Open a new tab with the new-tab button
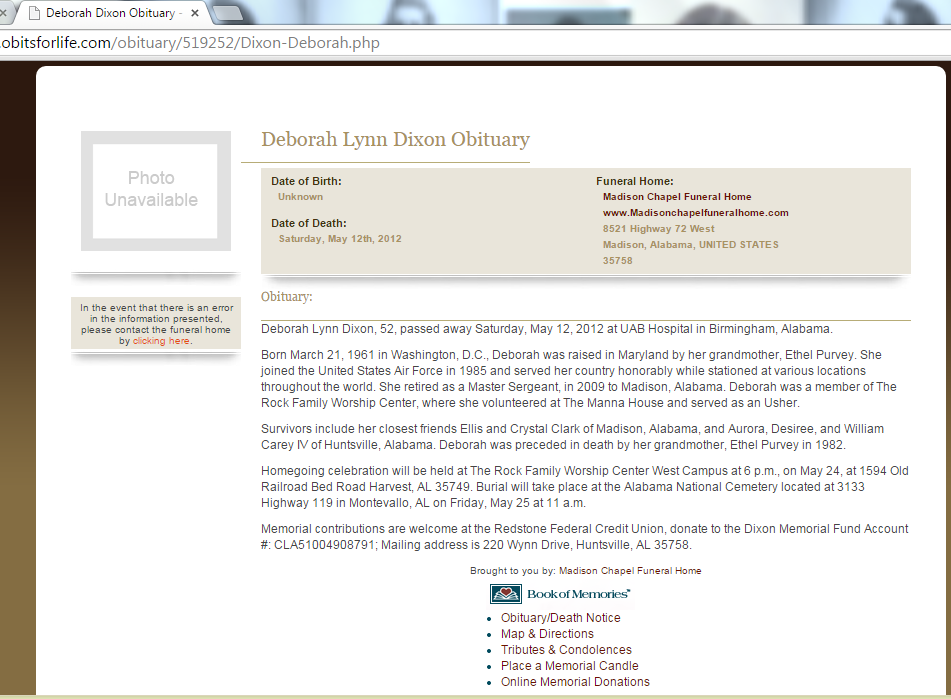This screenshot has height=699, width=951. (x=228, y=13)
